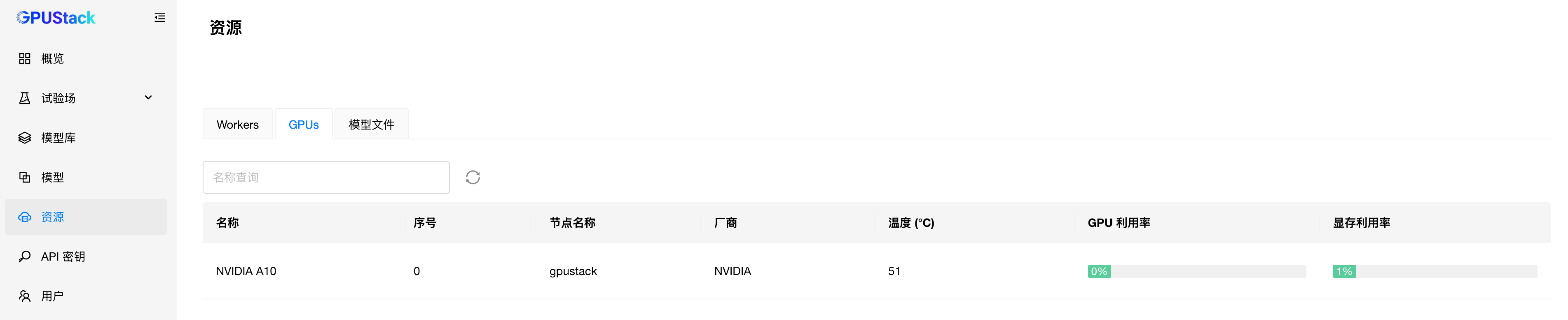This screenshot has height=320, width=1568.
Task: Click the 温度 (°C) column header
Action: point(910,223)
